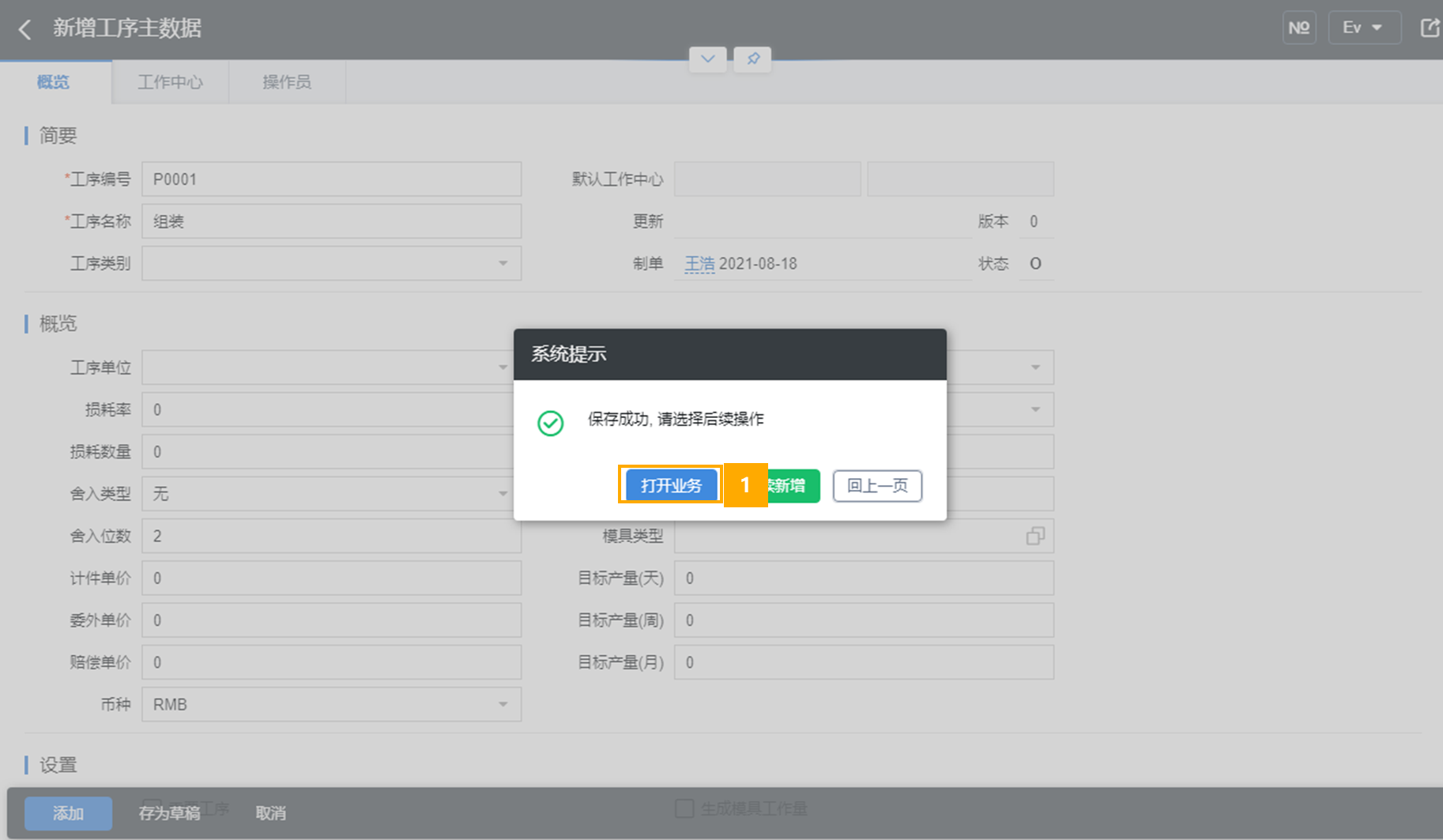Open the dropdown arrow opposite the 工序单位 row
The width and height of the screenshot is (1443, 840).
coord(1035,367)
